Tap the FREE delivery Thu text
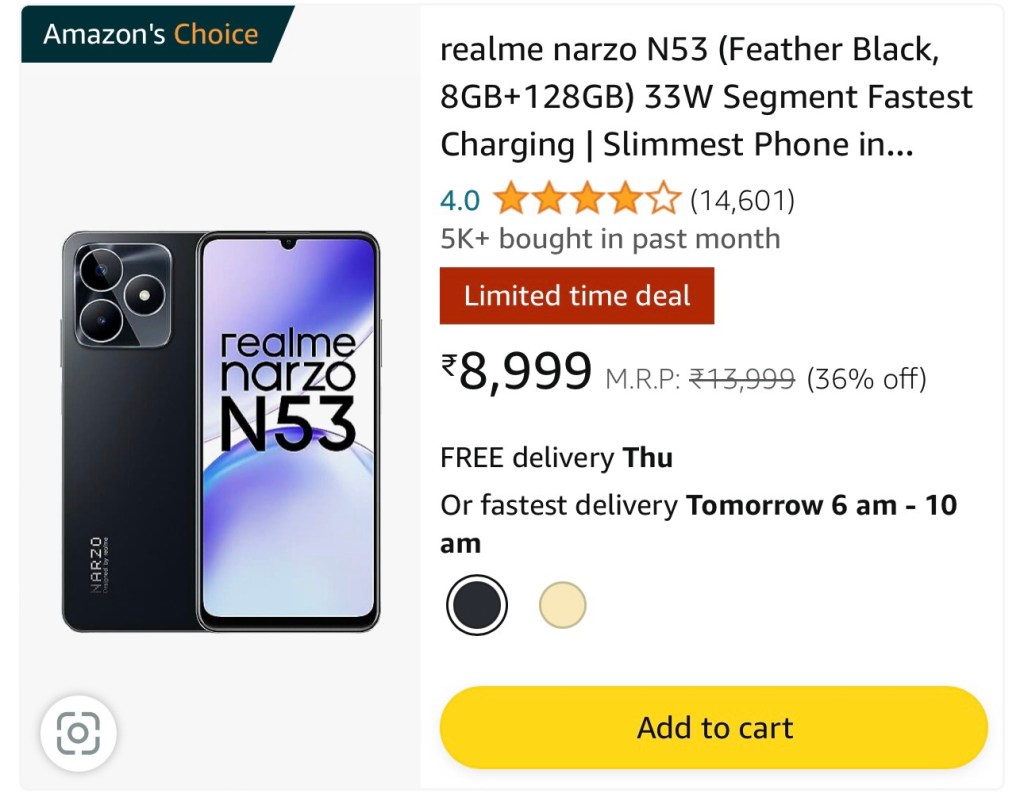1024x797 pixels. [x=556, y=458]
